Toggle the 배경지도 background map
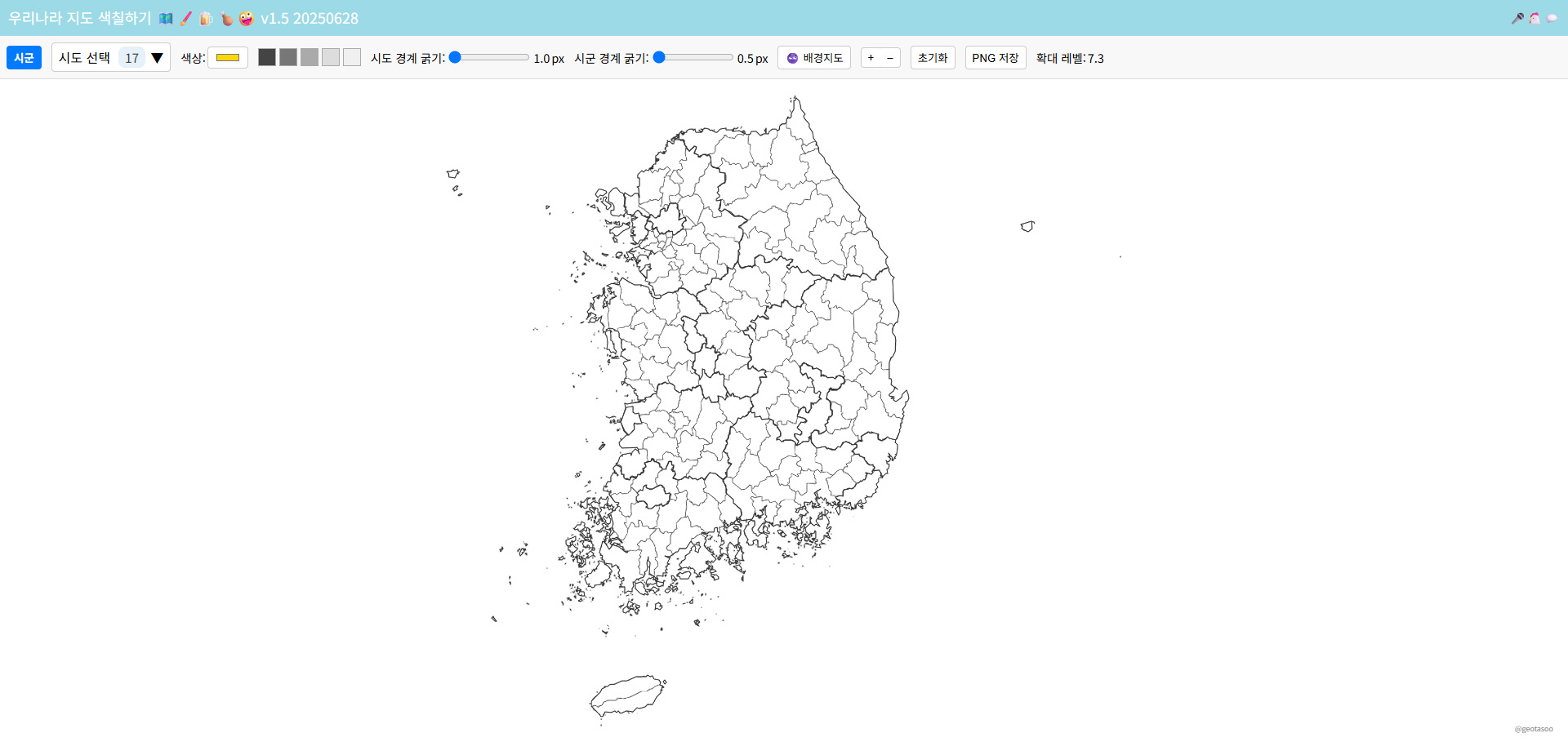This screenshot has height=742, width=1568. (x=813, y=58)
